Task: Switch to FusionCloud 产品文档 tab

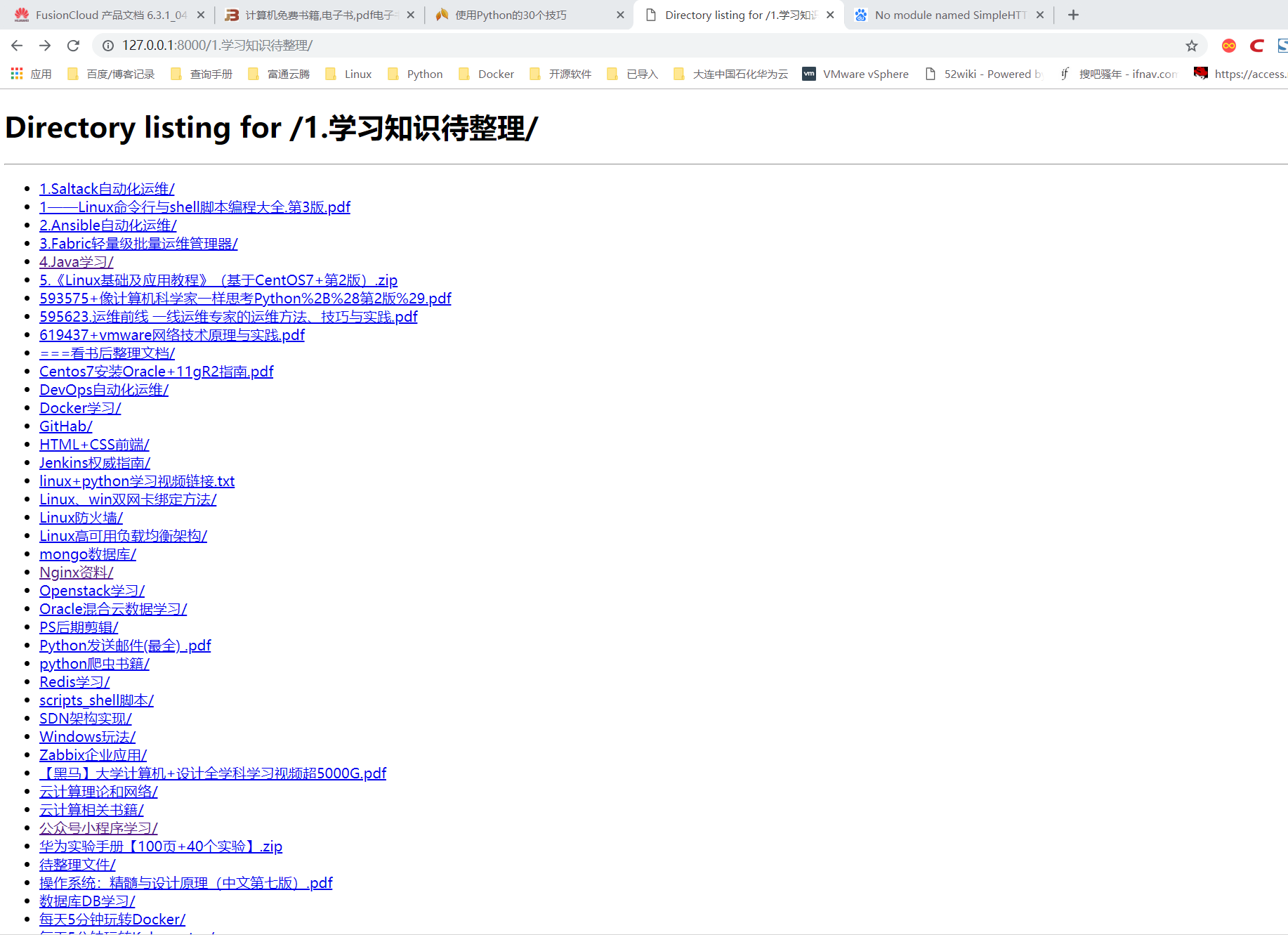Action: click(109, 15)
